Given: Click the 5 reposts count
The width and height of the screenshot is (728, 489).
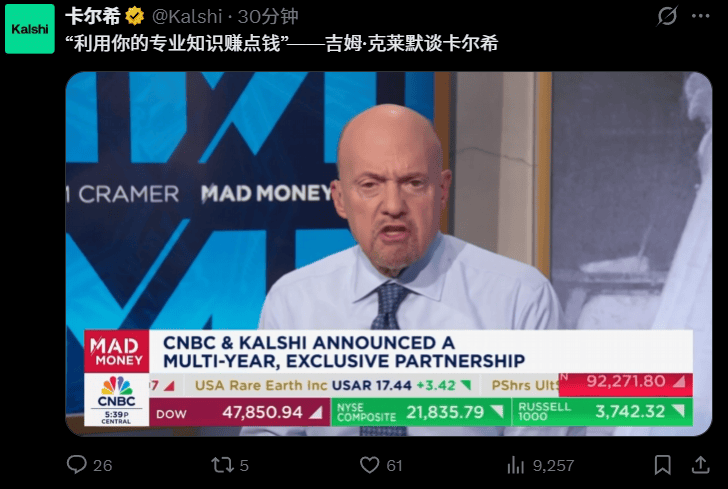Looking at the screenshot, I should [244, 465].
